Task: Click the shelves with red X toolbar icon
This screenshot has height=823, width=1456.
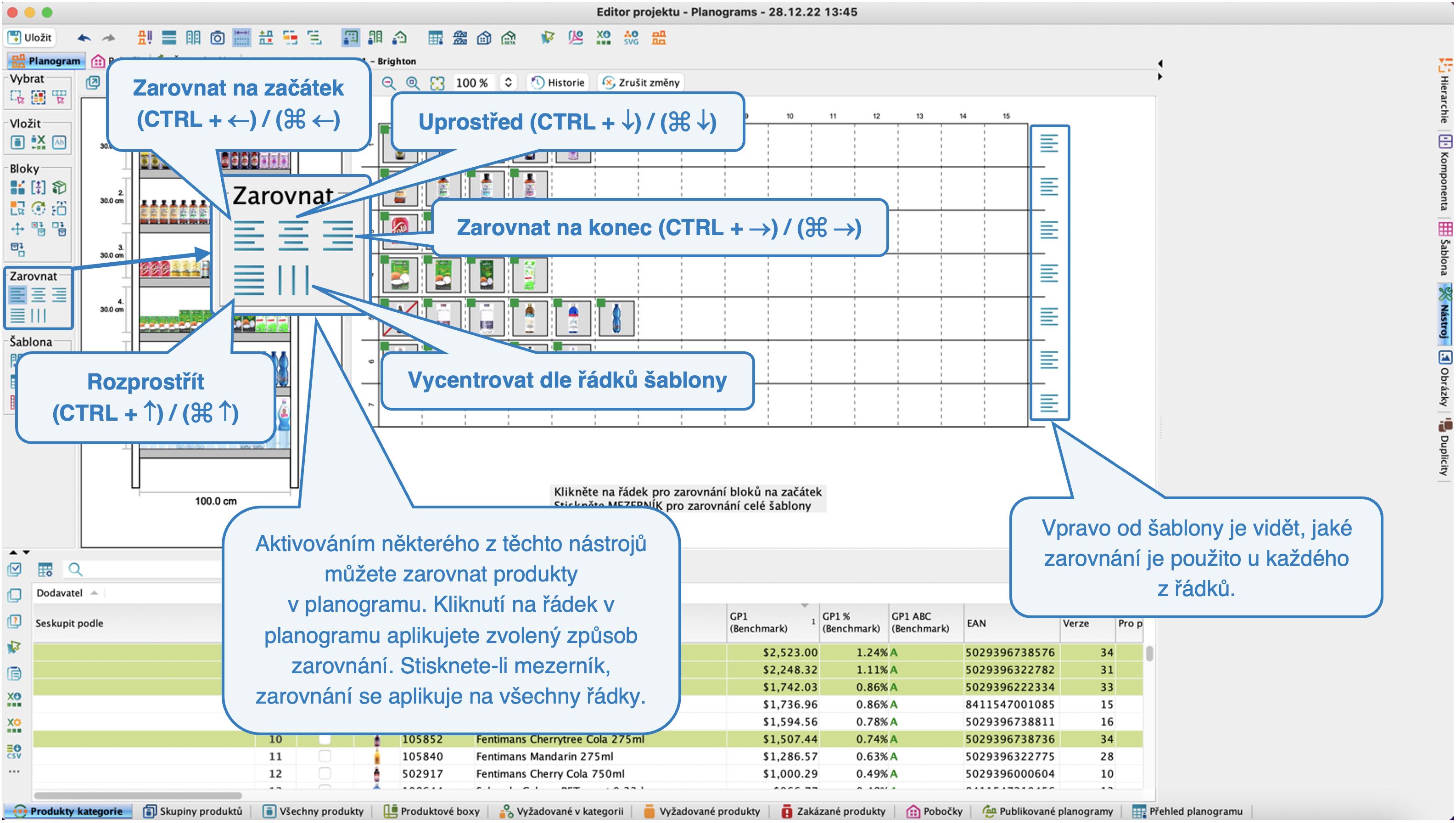Action: [266, 38]
